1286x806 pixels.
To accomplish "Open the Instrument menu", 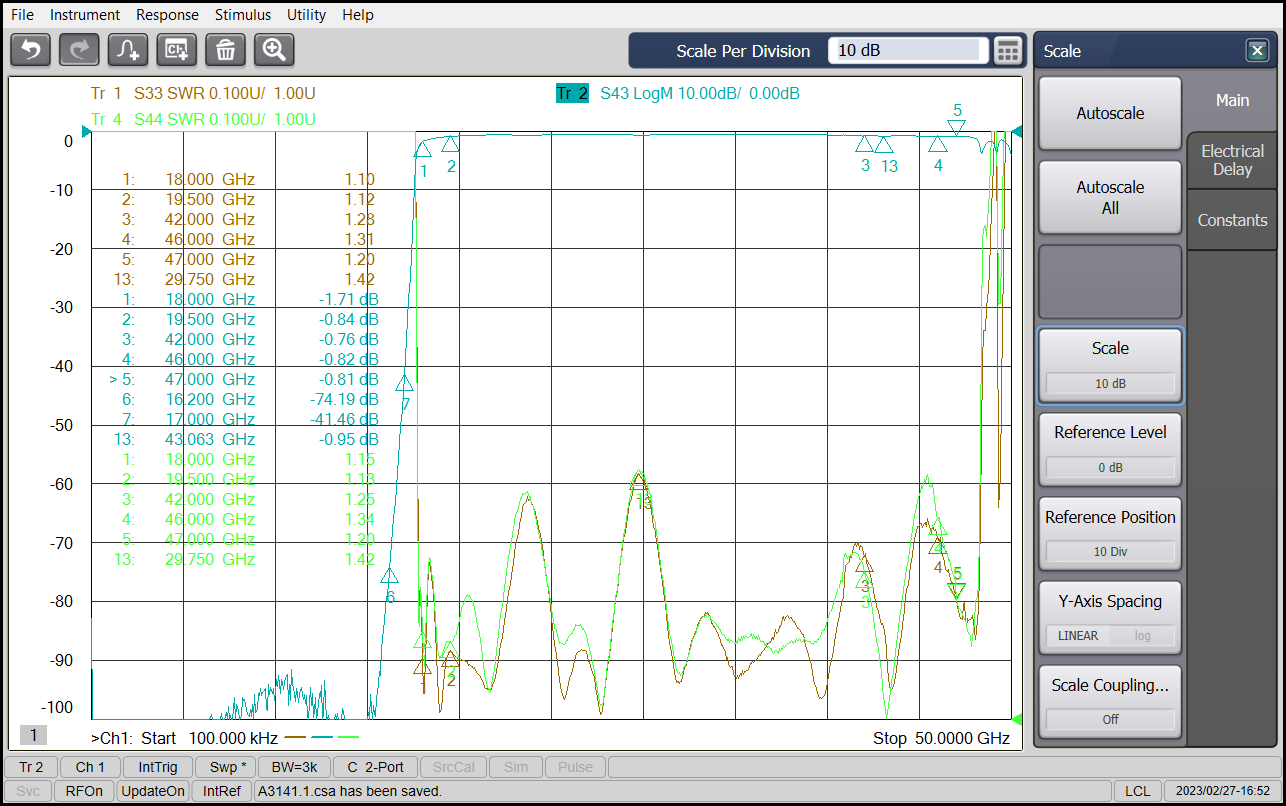I will (x=85, y=15).
